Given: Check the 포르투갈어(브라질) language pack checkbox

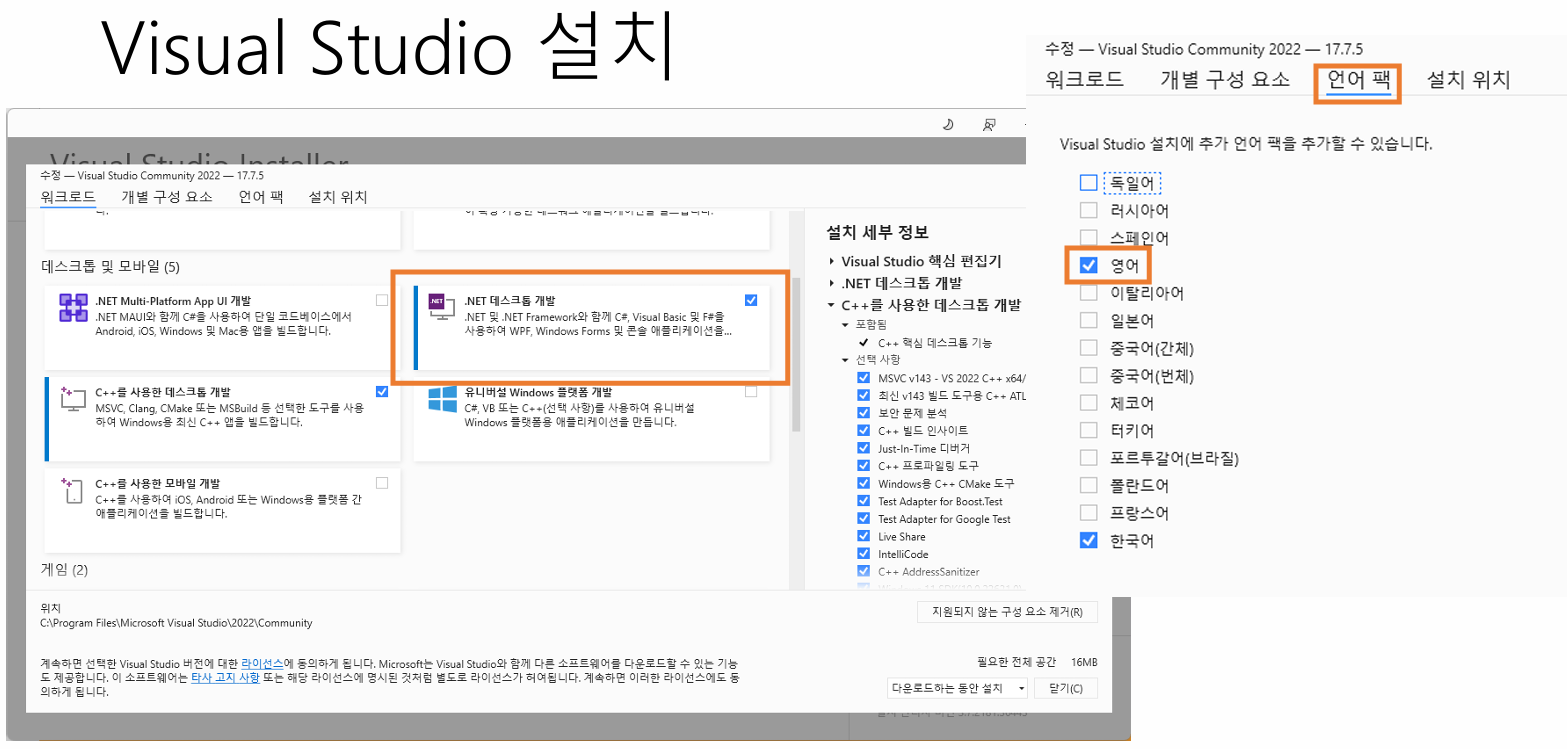Looking at the screenshot, I should tap(1089, 458).
